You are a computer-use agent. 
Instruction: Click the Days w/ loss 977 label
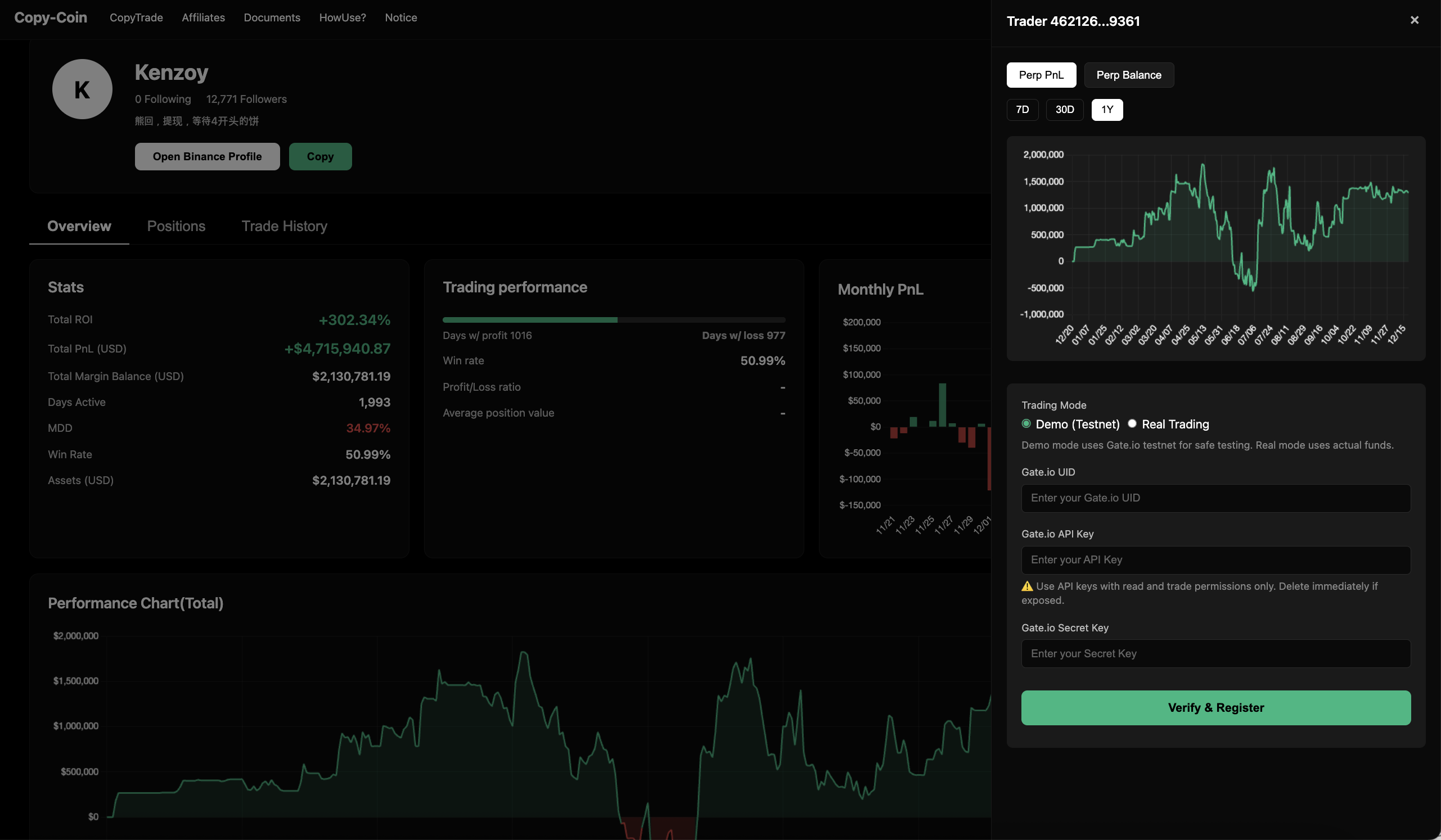[x=744, y=336]
